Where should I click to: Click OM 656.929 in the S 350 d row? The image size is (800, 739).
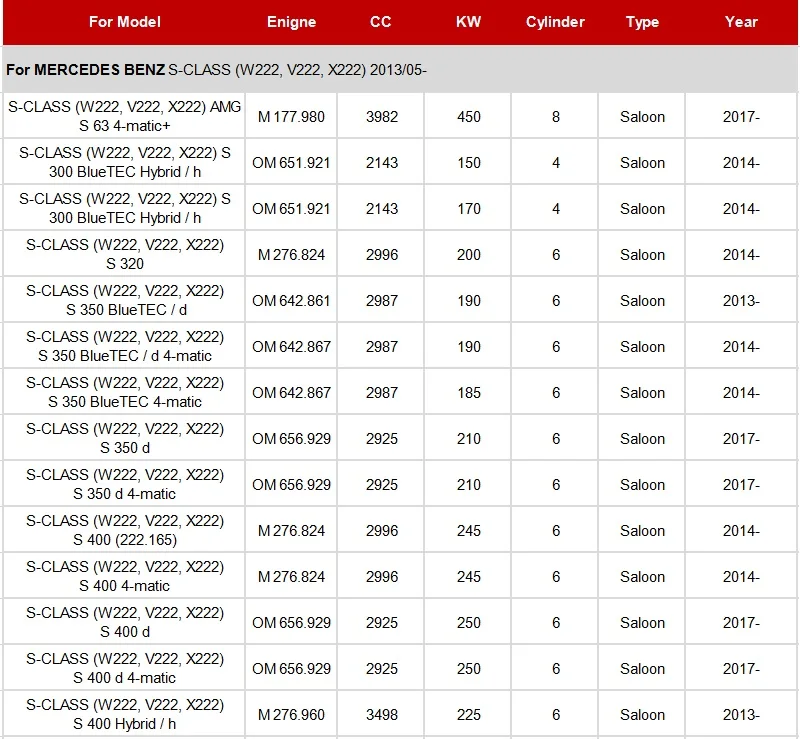(291, 438)
